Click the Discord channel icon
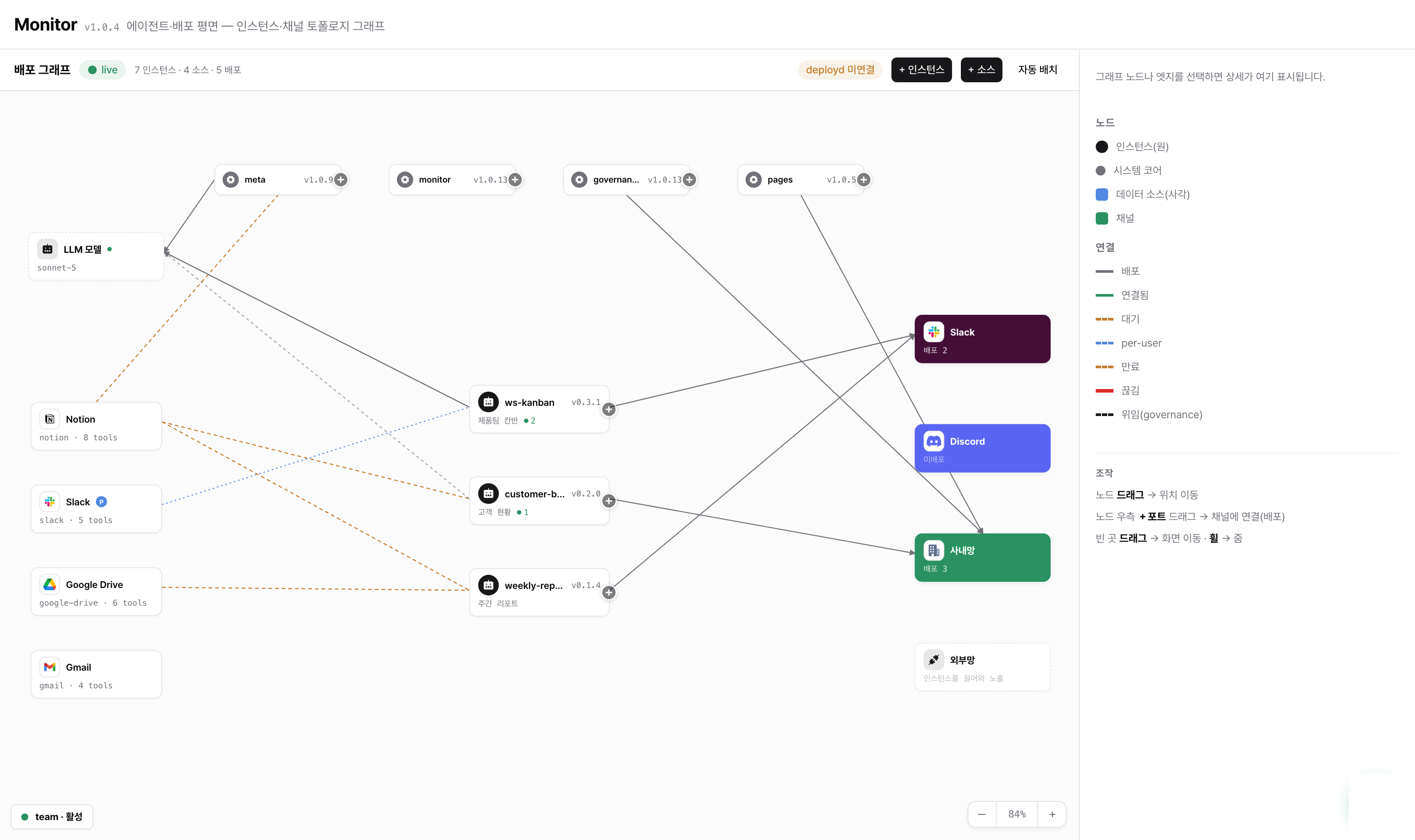The height and width of the screenshot is (840, 1415). pos(933,441)
